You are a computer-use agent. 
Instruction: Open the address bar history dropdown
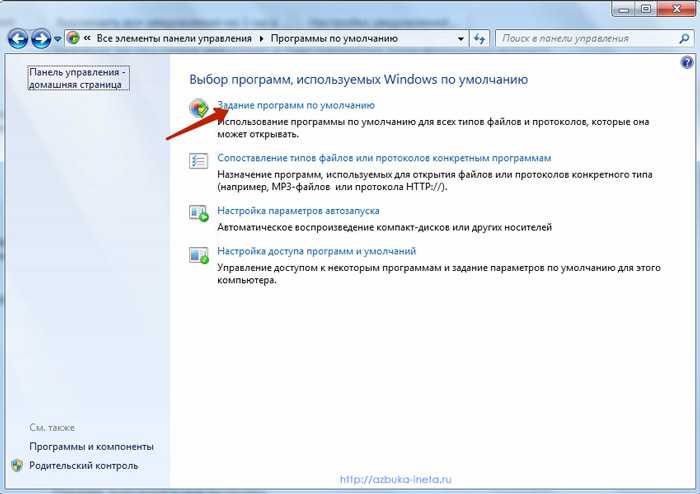(461, 39)
